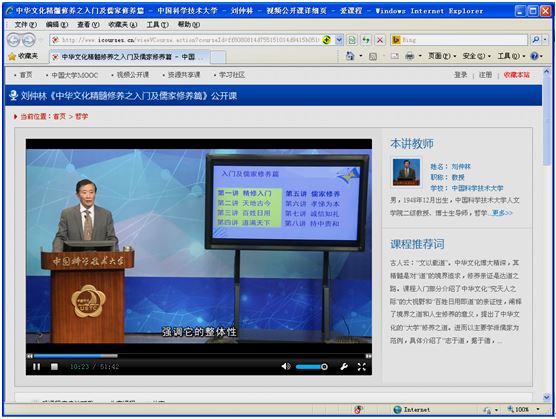Open the 文件(F) menu
The width and height of the screenshot is (556, 419).
26,24
